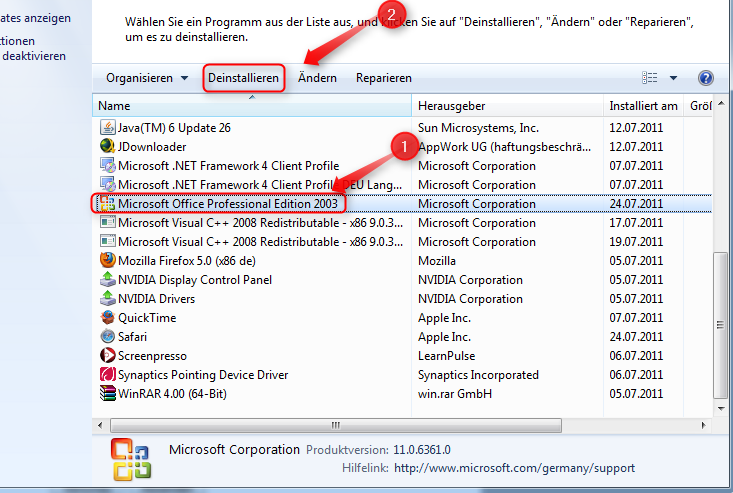Viewport: 733px width, 493px height.
Task: Sort by the Herausgeber column header
Action: (452, 106)
